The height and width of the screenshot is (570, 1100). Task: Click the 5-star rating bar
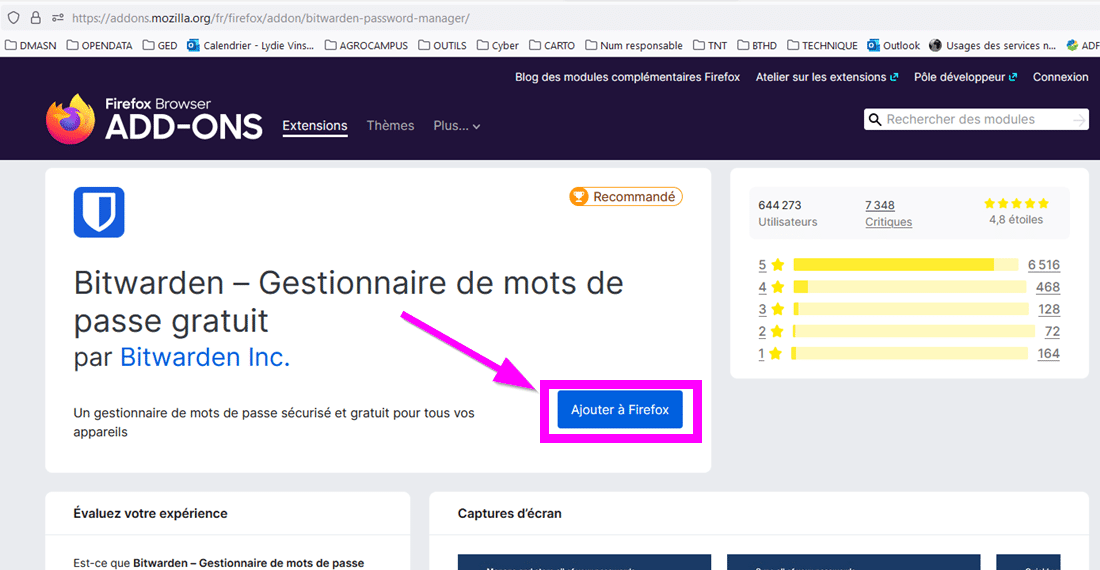(906, 264)
